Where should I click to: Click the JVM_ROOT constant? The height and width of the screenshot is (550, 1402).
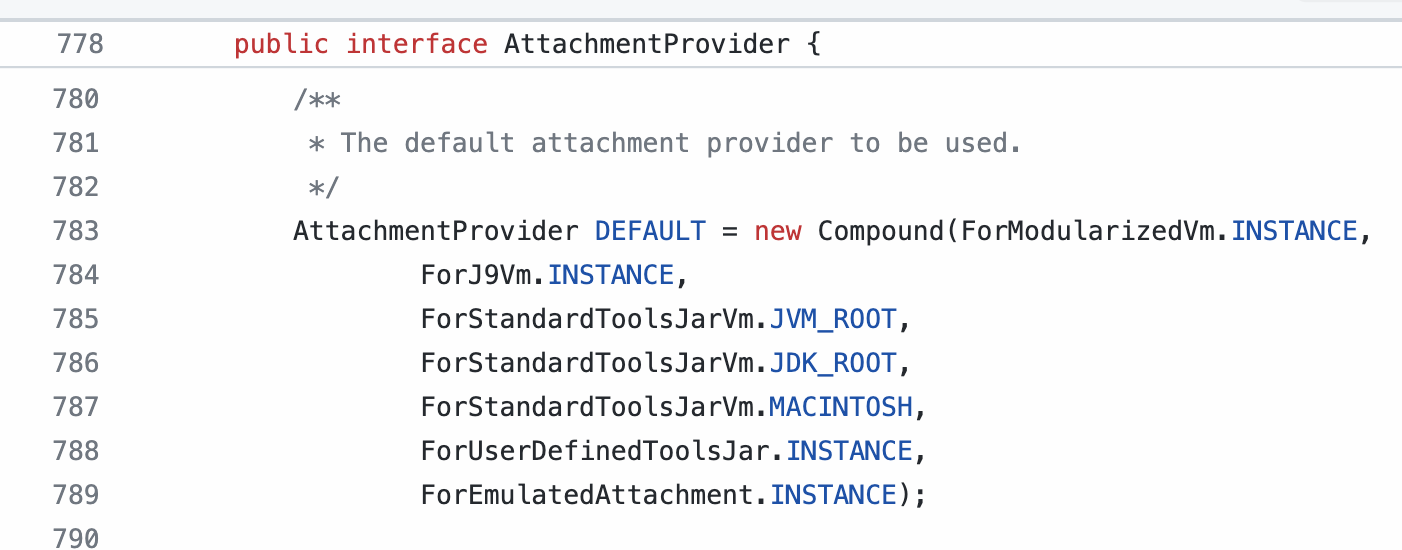coord(834,319)
